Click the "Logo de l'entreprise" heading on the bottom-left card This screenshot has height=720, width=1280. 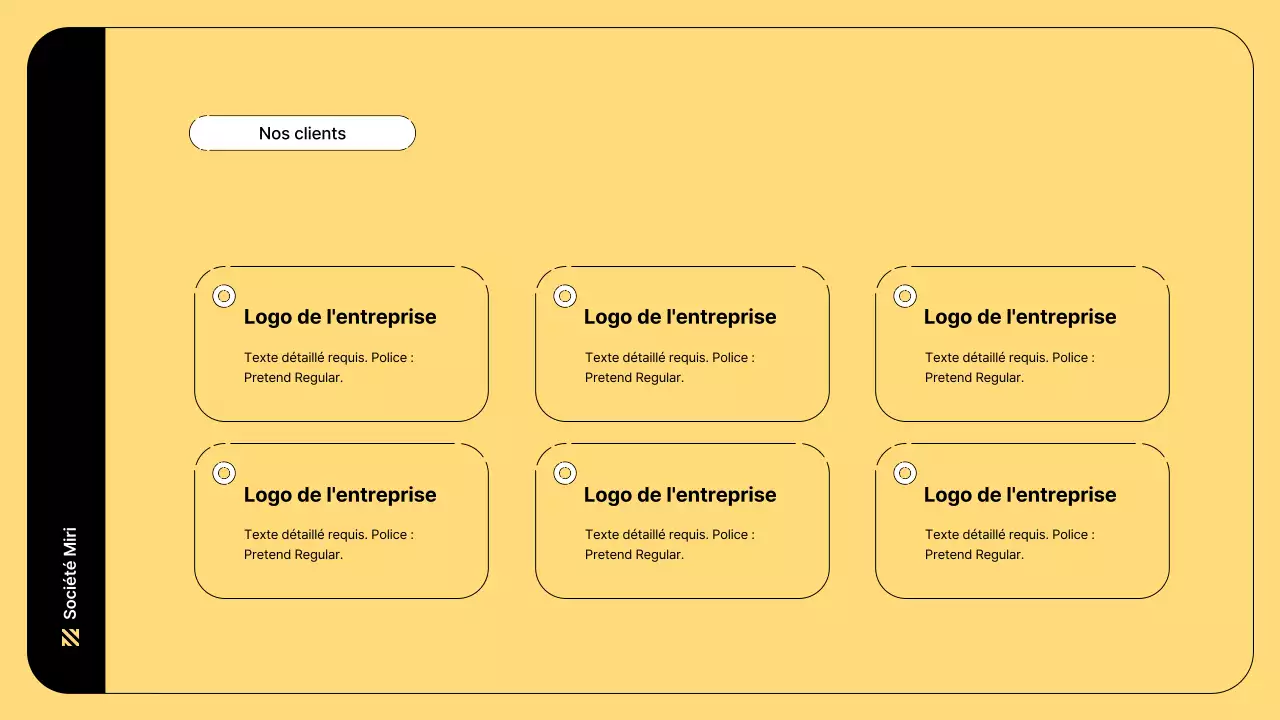pyautogui.click(x=340, y=494)
